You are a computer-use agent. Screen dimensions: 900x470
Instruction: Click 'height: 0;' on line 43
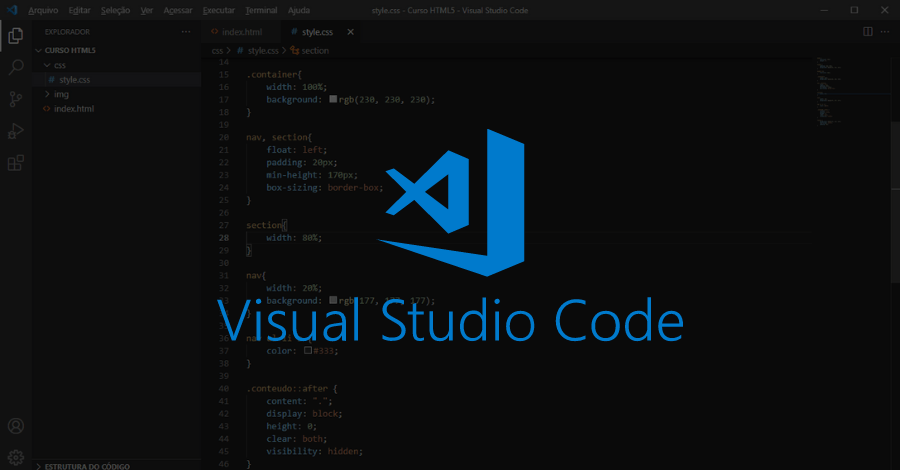291,426
